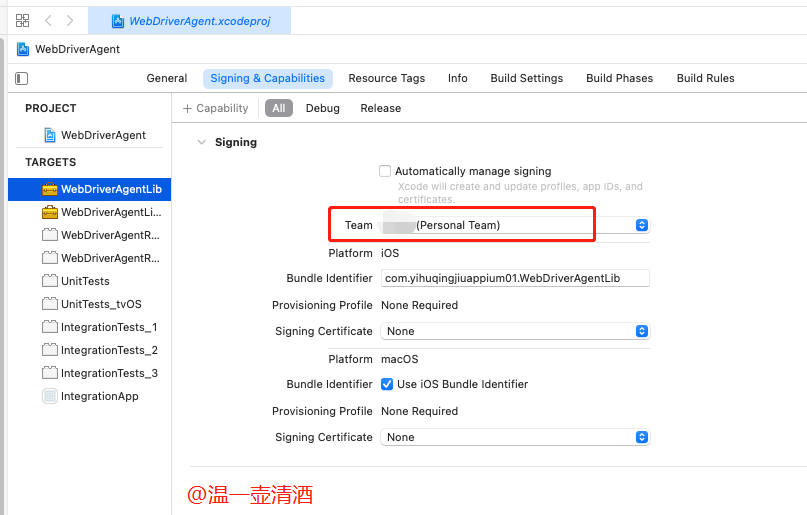807x515 pixels.
Task: Click the 'macOS' platform value
Action: tap(400, 359)
